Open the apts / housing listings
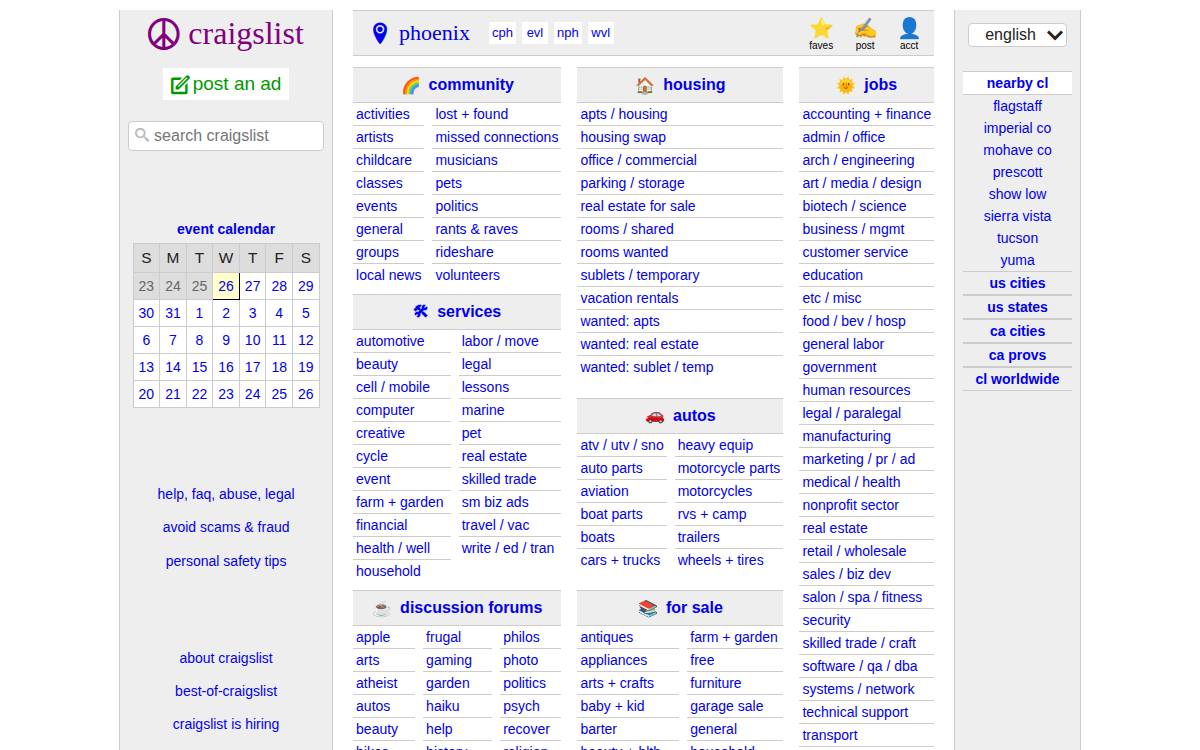The height and width of the screenshot is (750, 1200). [x=624, y=114]
